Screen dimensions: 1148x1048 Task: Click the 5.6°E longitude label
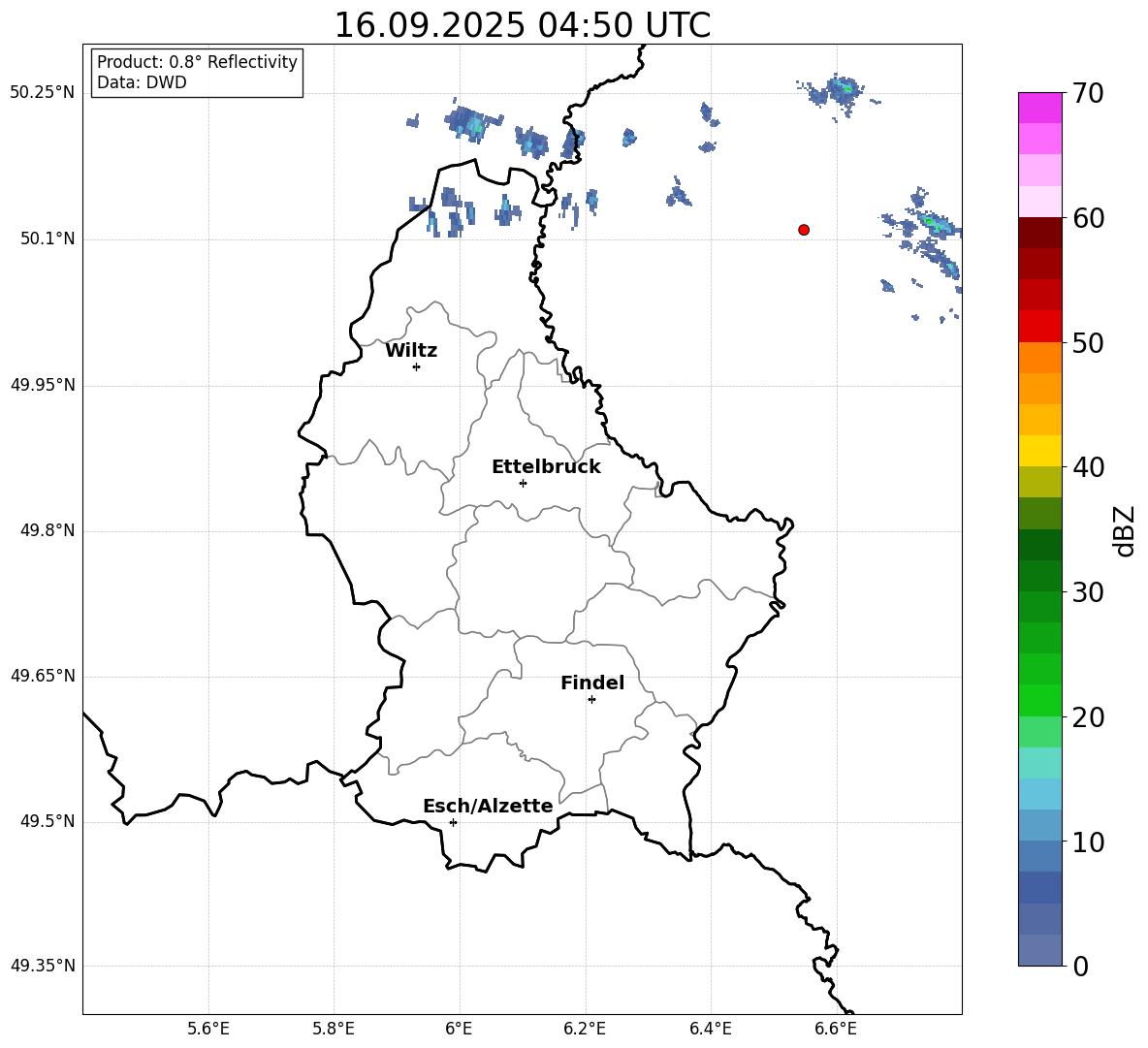click(208, 1029)
